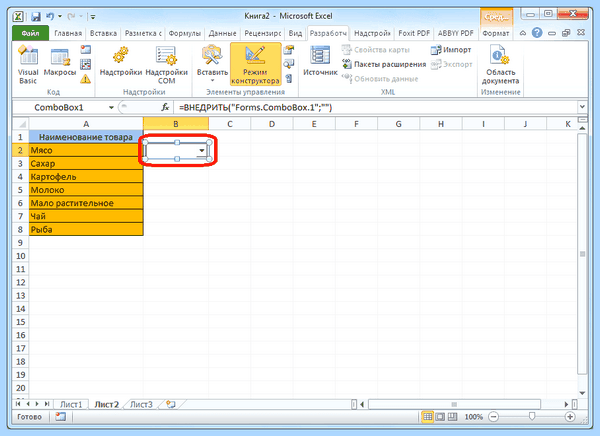Zoom out with minus button

click(x=494, y=416)
